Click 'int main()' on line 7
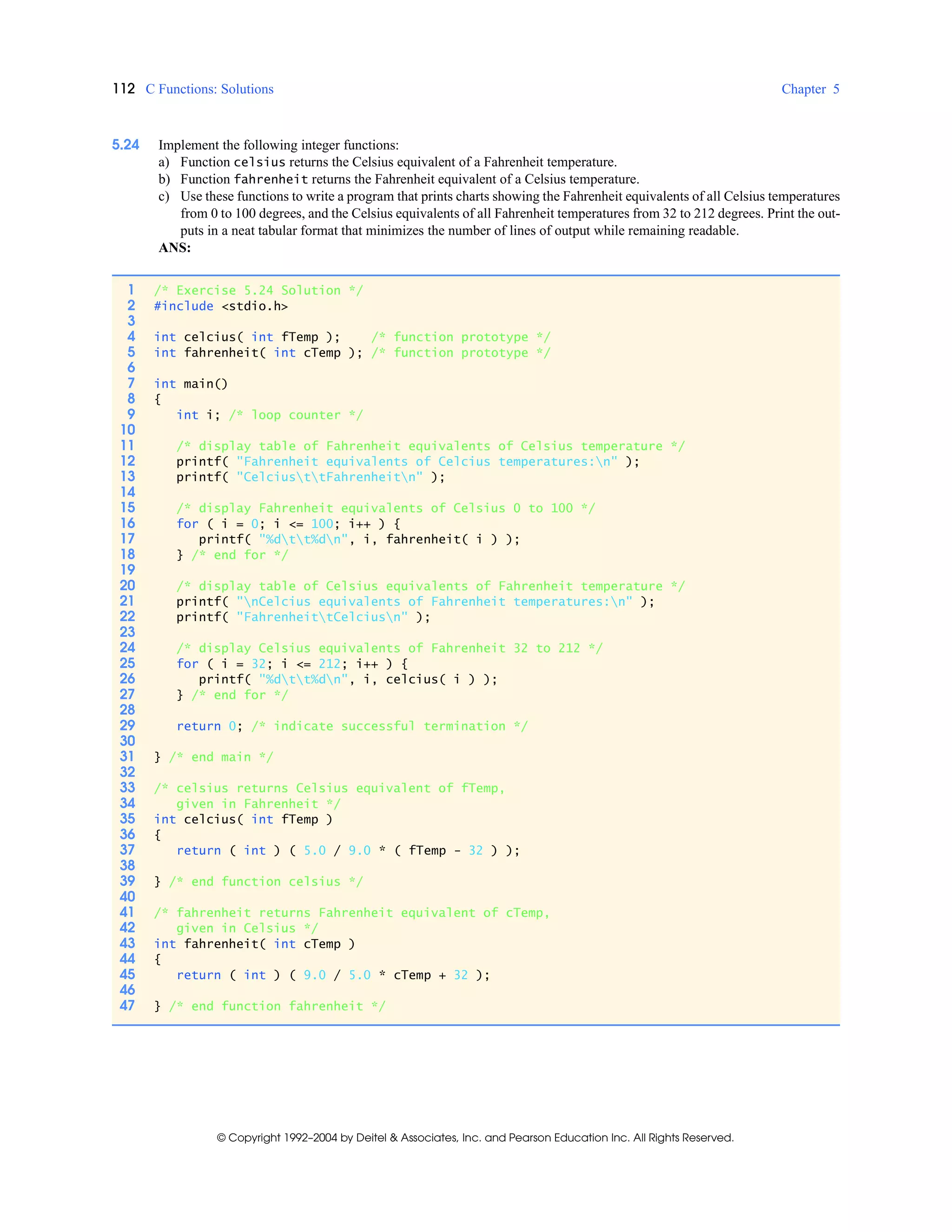 pos(191,384)
